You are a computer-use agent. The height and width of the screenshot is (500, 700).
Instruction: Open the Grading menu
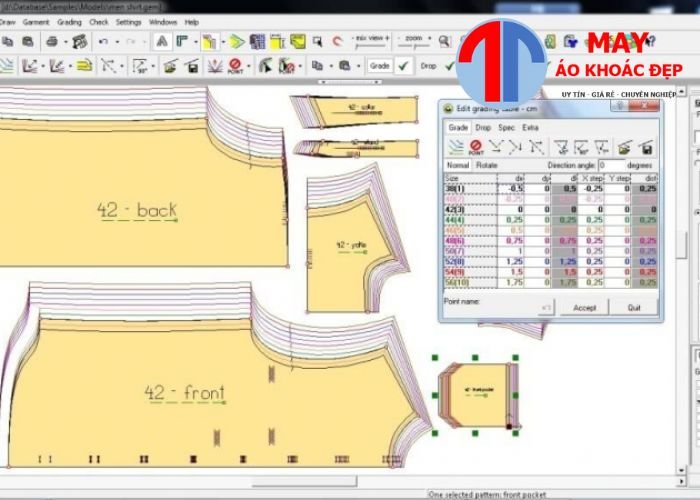[x=69, y=21]
